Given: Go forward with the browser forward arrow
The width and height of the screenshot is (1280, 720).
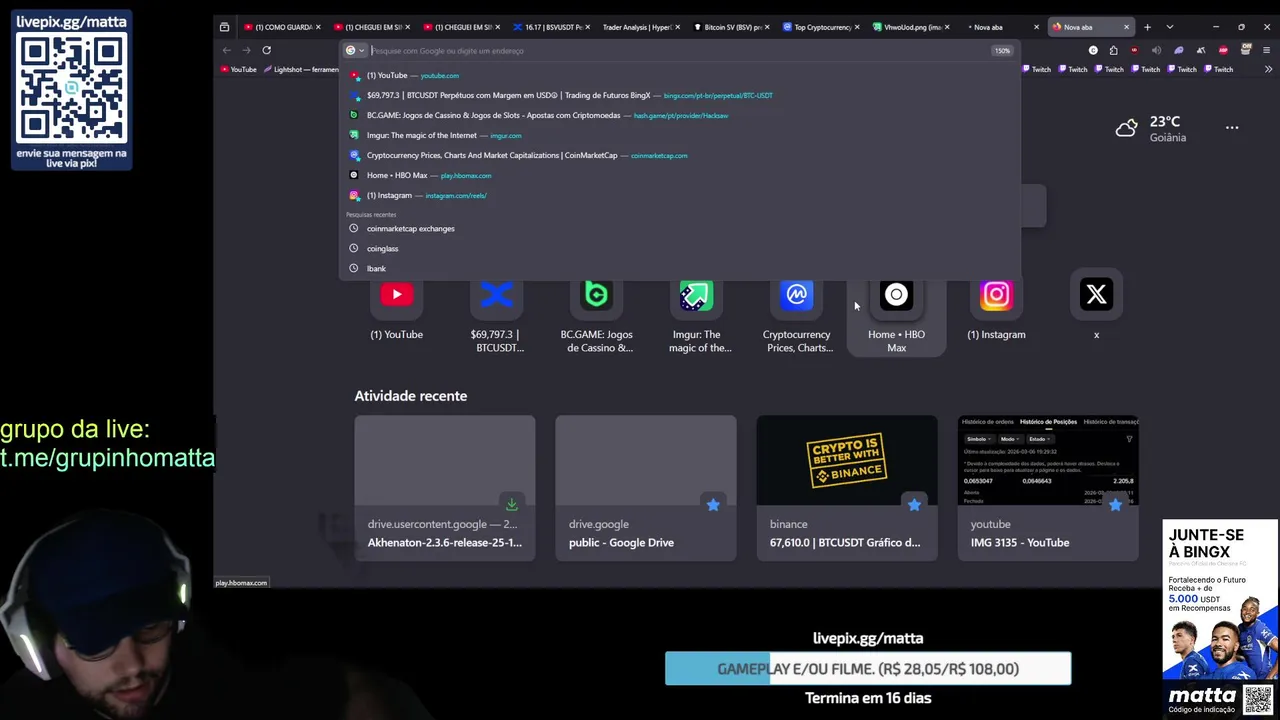Looking at the screenshot, I should coord(246,50).
